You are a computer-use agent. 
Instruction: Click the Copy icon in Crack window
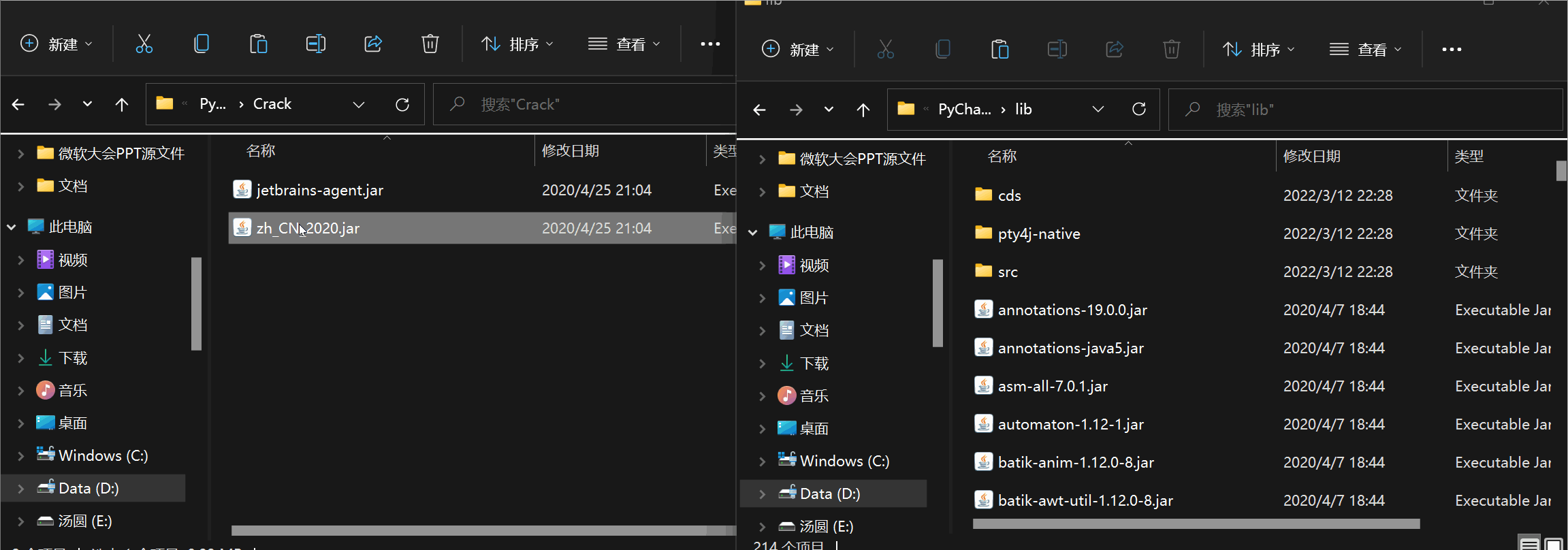coord(202,44)
